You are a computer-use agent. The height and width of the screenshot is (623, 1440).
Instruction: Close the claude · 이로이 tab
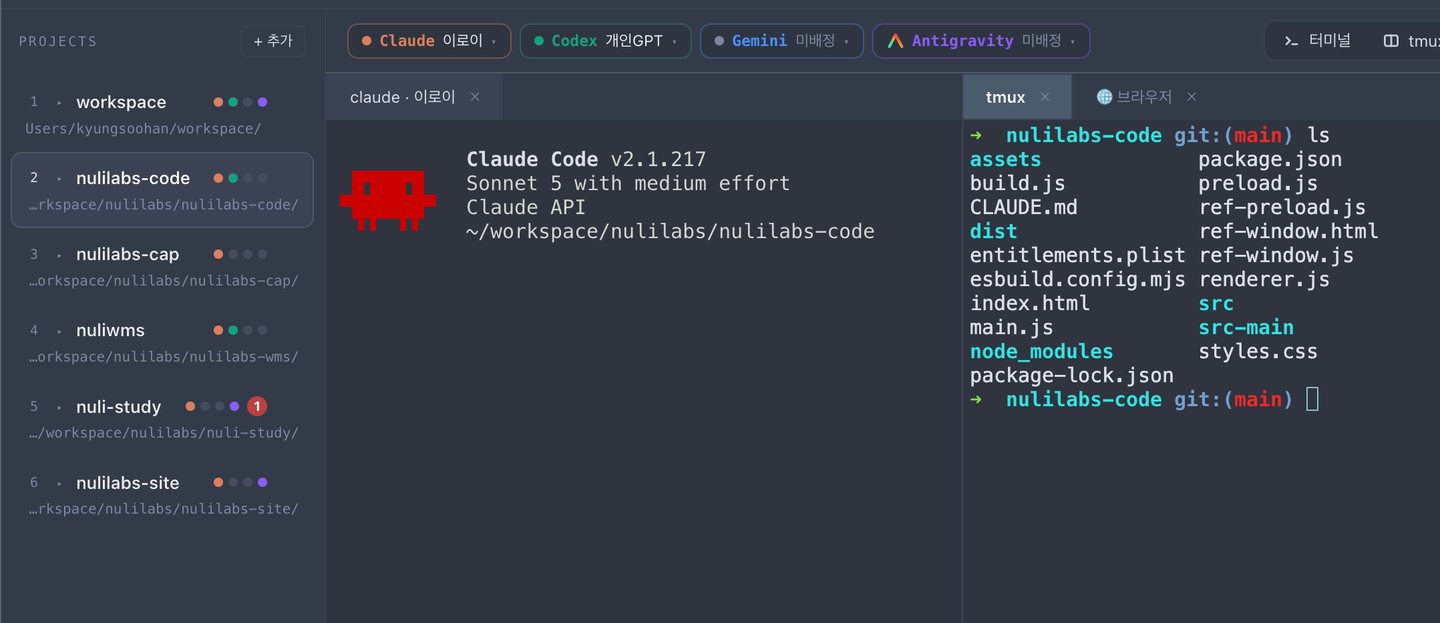point(475,97)
